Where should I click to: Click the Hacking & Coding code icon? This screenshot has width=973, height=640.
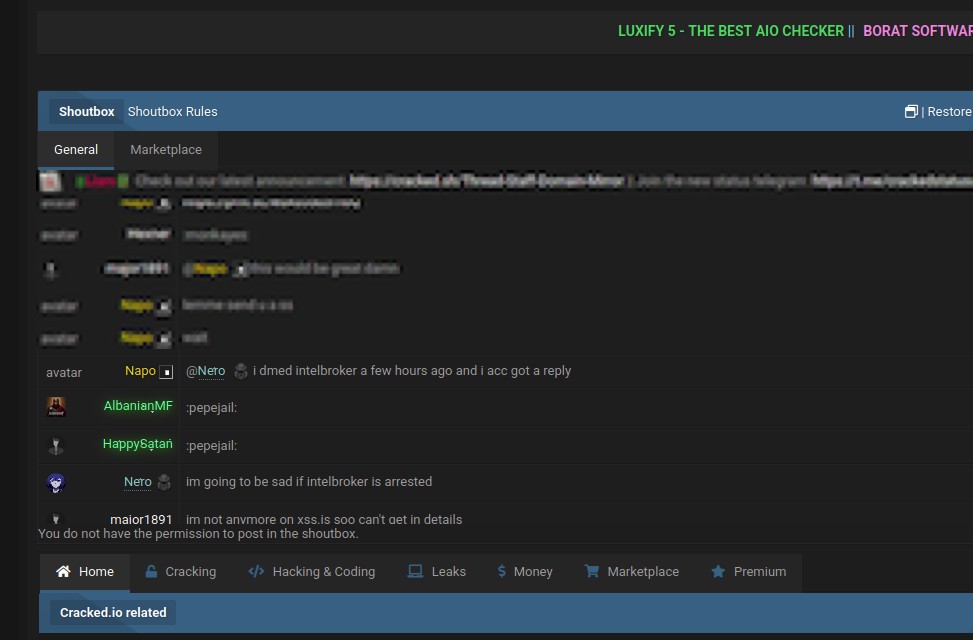point(256,572)
